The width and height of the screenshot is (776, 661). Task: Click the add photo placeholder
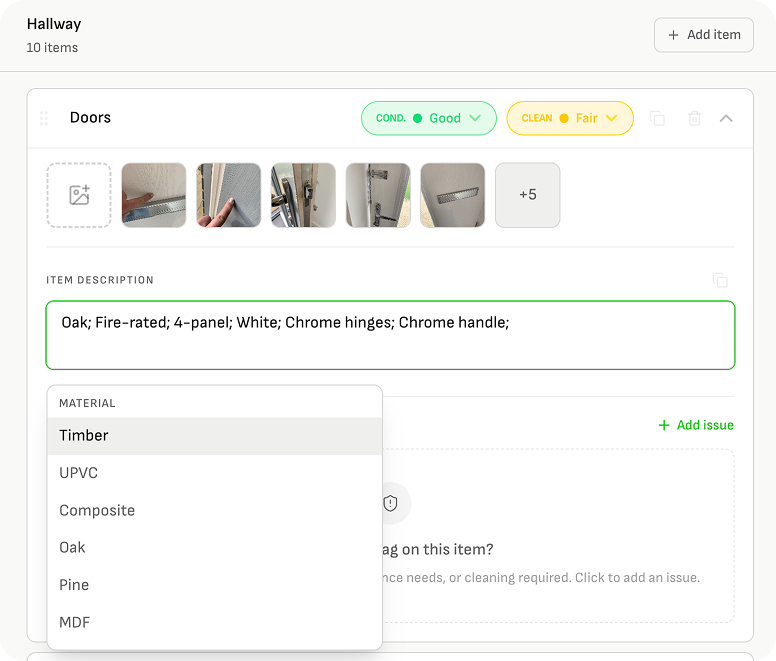click(79, 195)
